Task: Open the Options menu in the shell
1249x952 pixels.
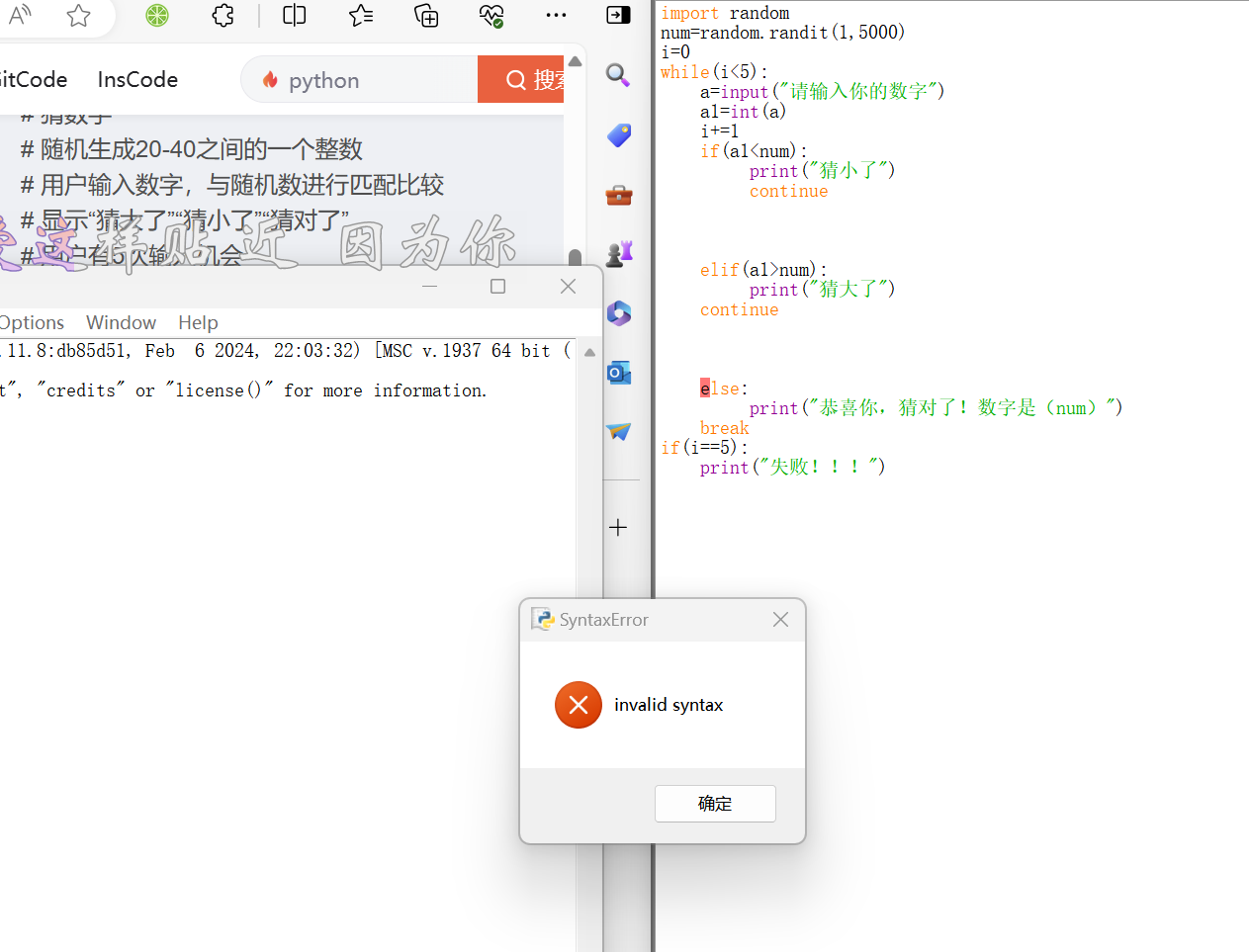Action: [x=32, y=322]
